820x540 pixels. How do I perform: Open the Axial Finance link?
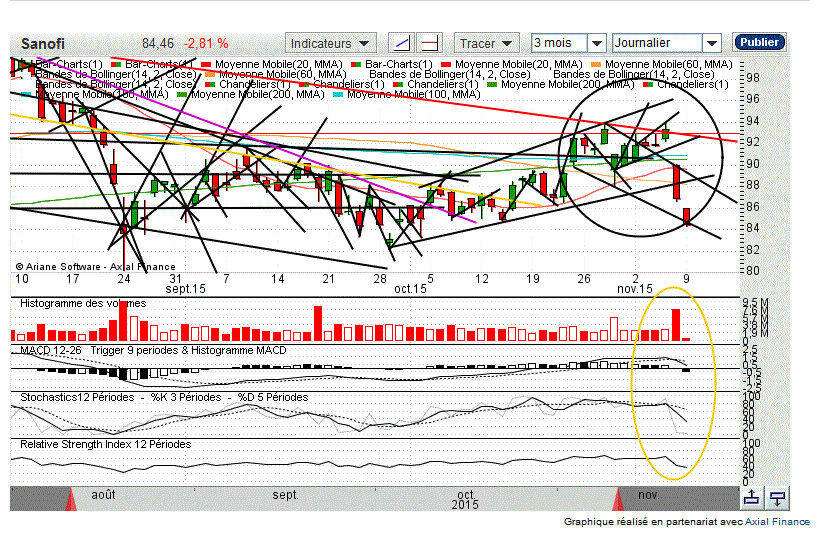pyautogui.click(x=777, y=521)
